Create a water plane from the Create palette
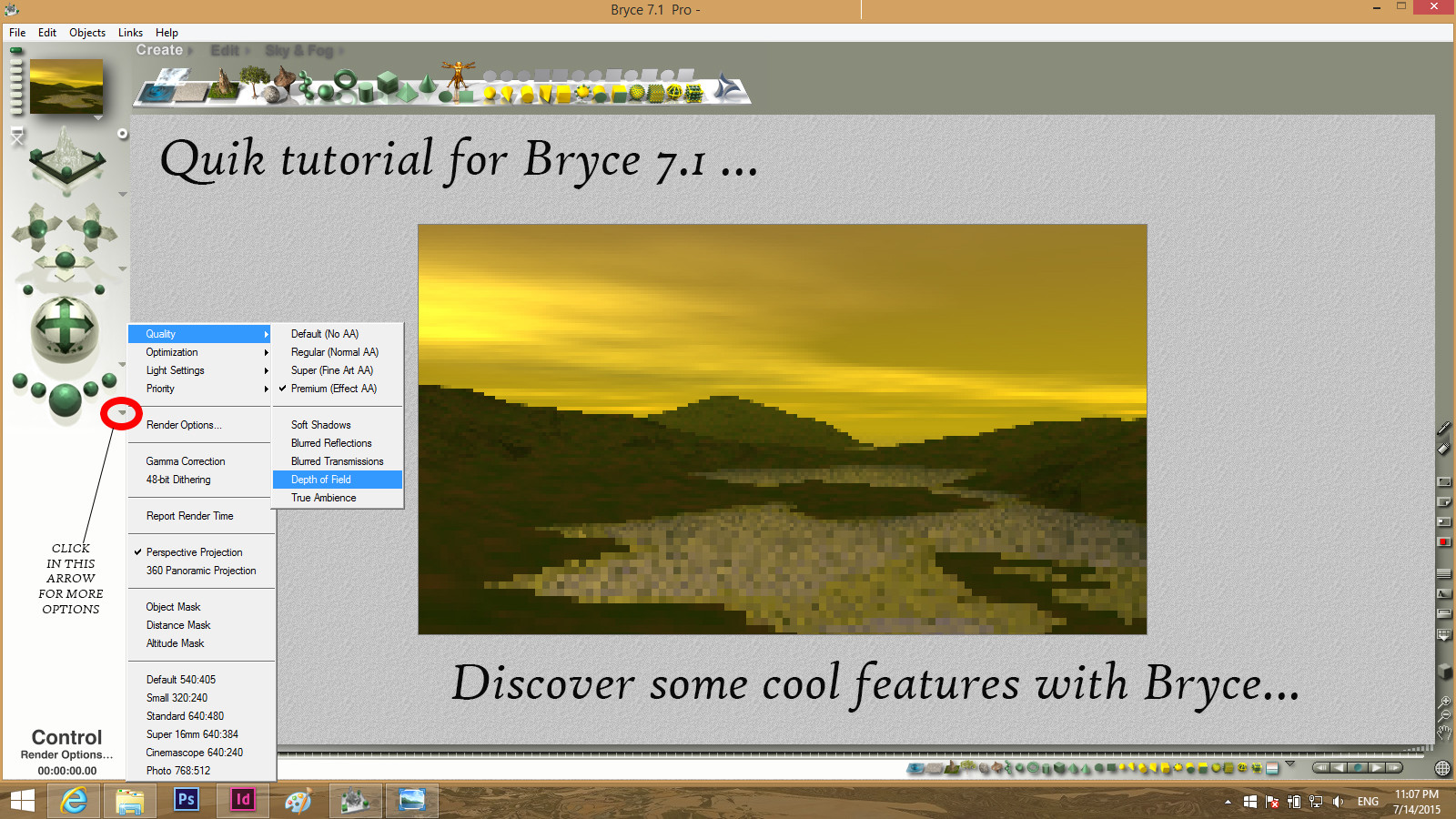Image resolution: width=1456 pixels, height=819 pixels. (156, 93)
